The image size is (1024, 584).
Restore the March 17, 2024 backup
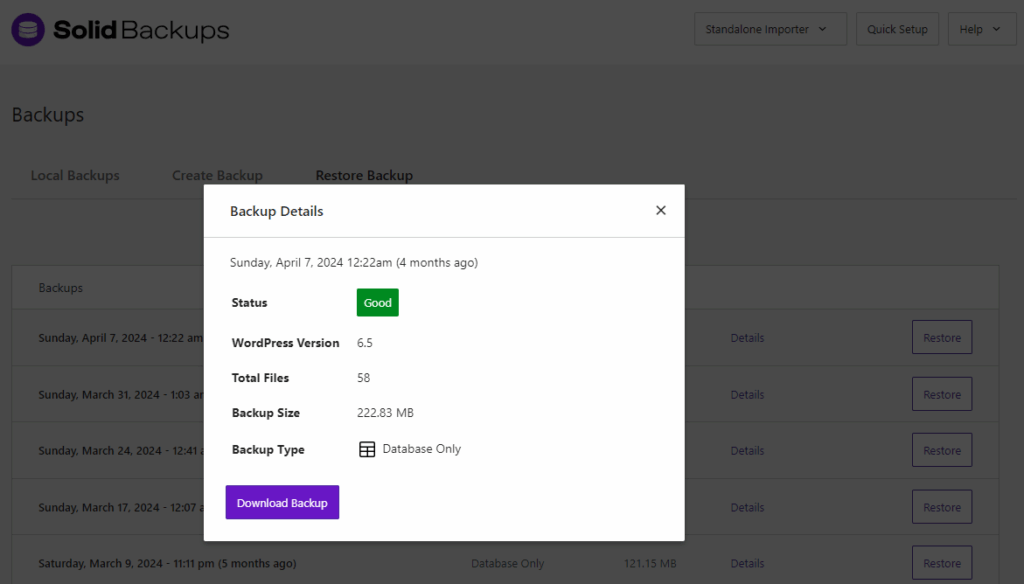tap(941, 508)
